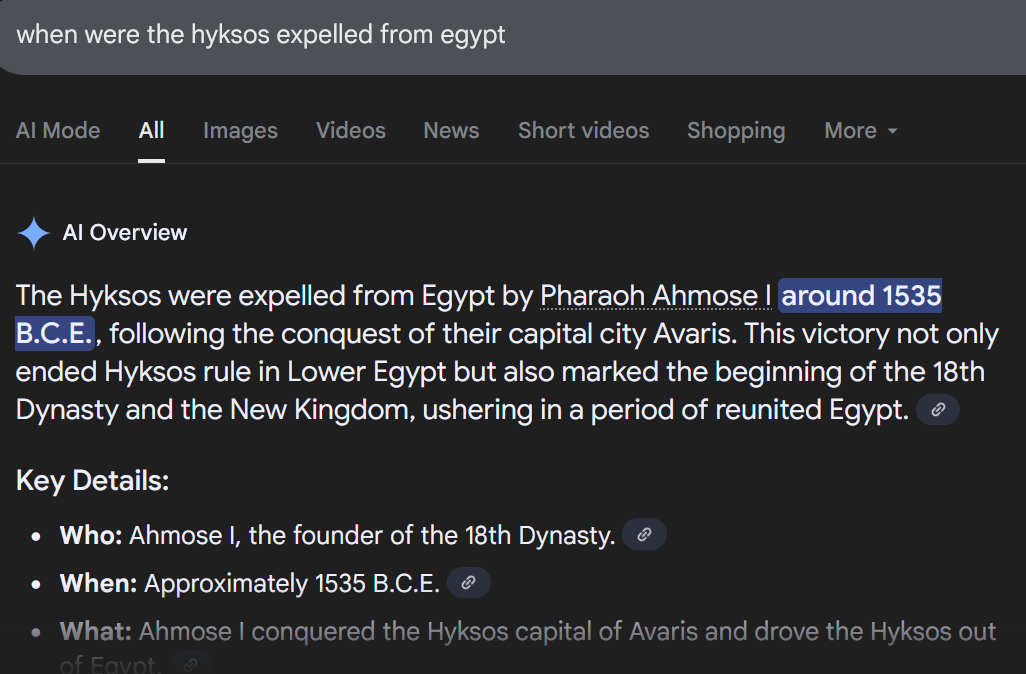Open source link icon beside When line
Screen dimensions: 1026x674
[x=469, y=582]
